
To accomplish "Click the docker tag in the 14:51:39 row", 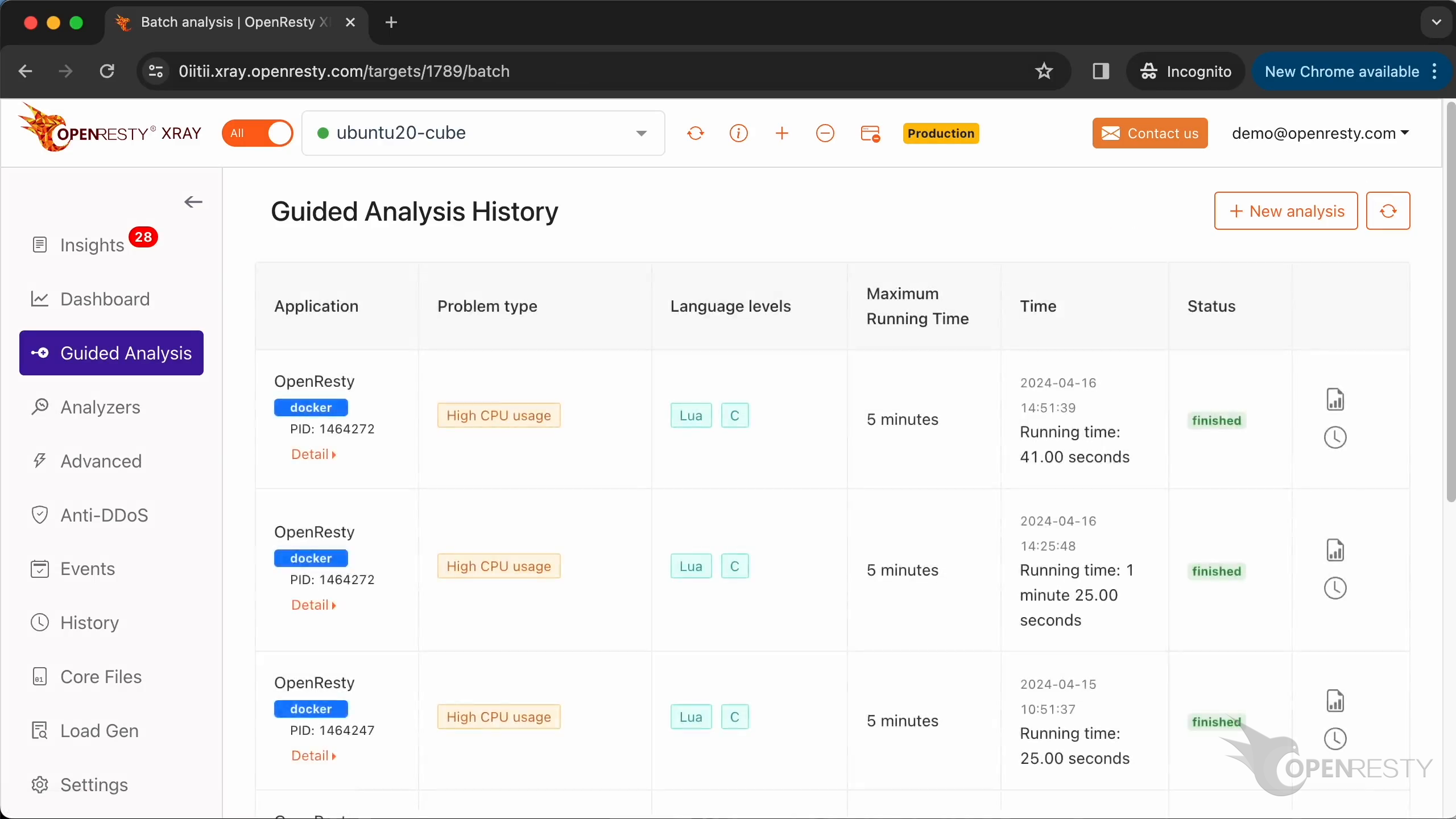I will [x=311, y=407].
